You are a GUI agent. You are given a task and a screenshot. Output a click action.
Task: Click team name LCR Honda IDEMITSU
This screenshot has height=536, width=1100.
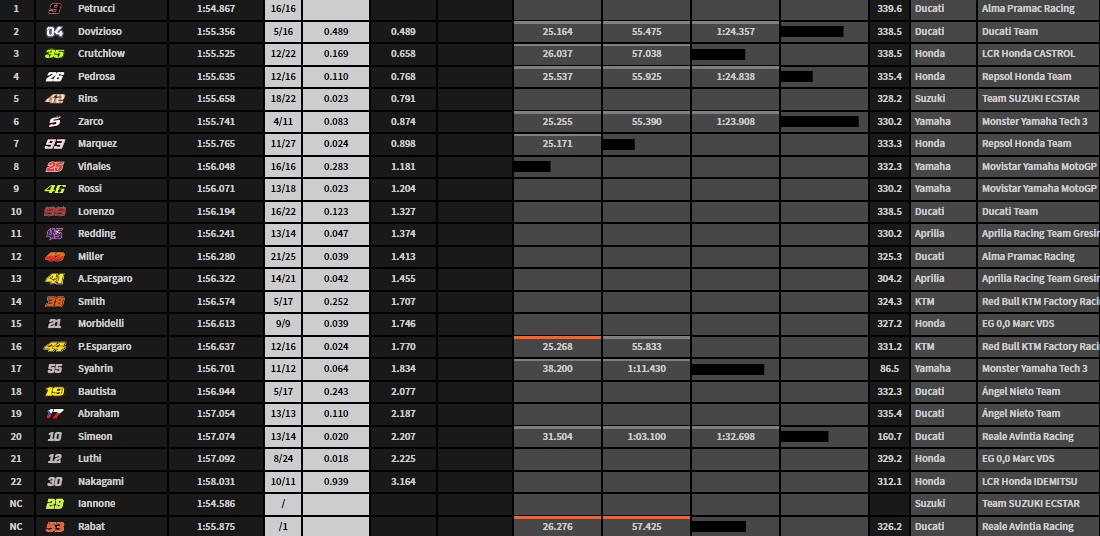point(1030,481)
